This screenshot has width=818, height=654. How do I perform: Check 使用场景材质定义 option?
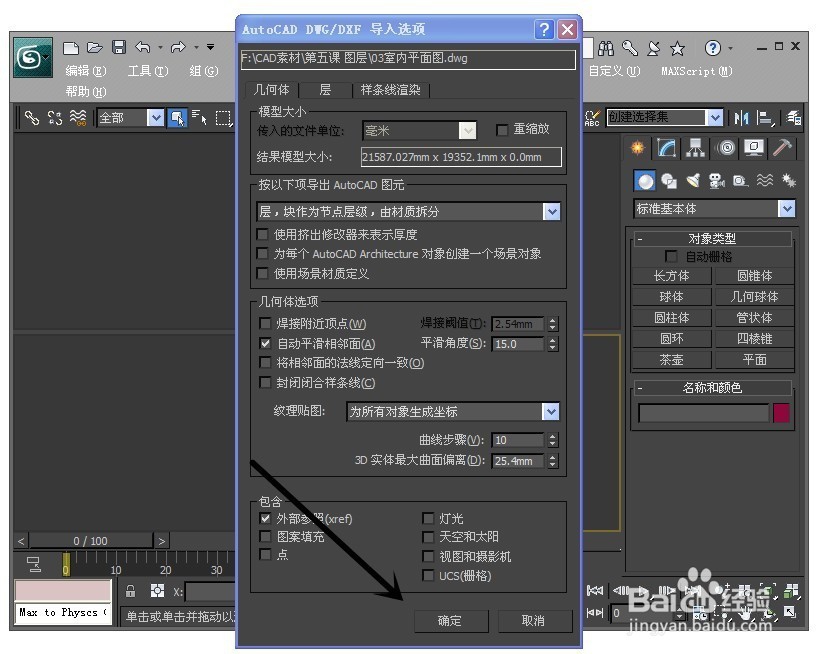[263, 273]
